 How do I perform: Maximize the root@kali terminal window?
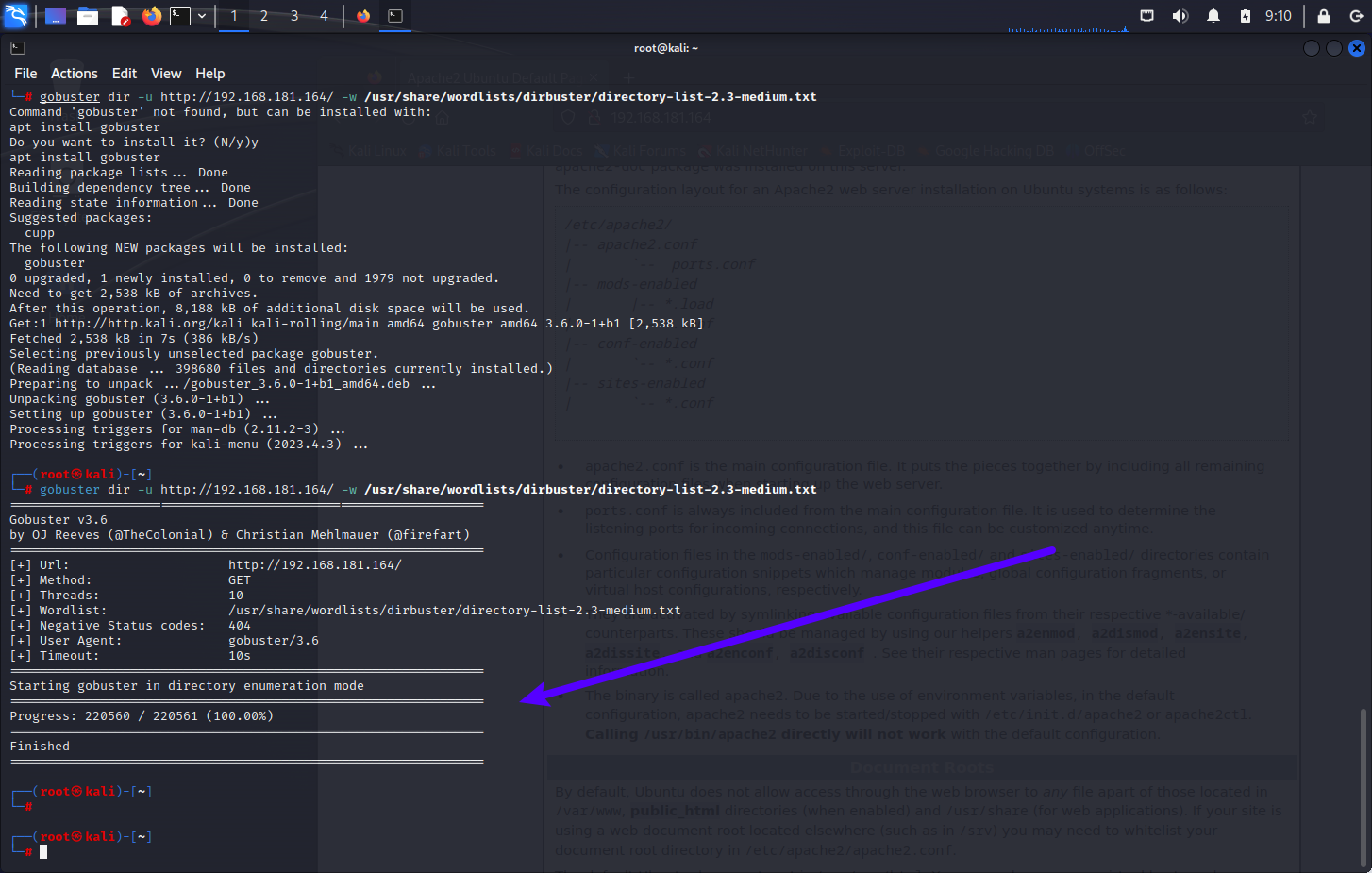(x=1334, y=48)
